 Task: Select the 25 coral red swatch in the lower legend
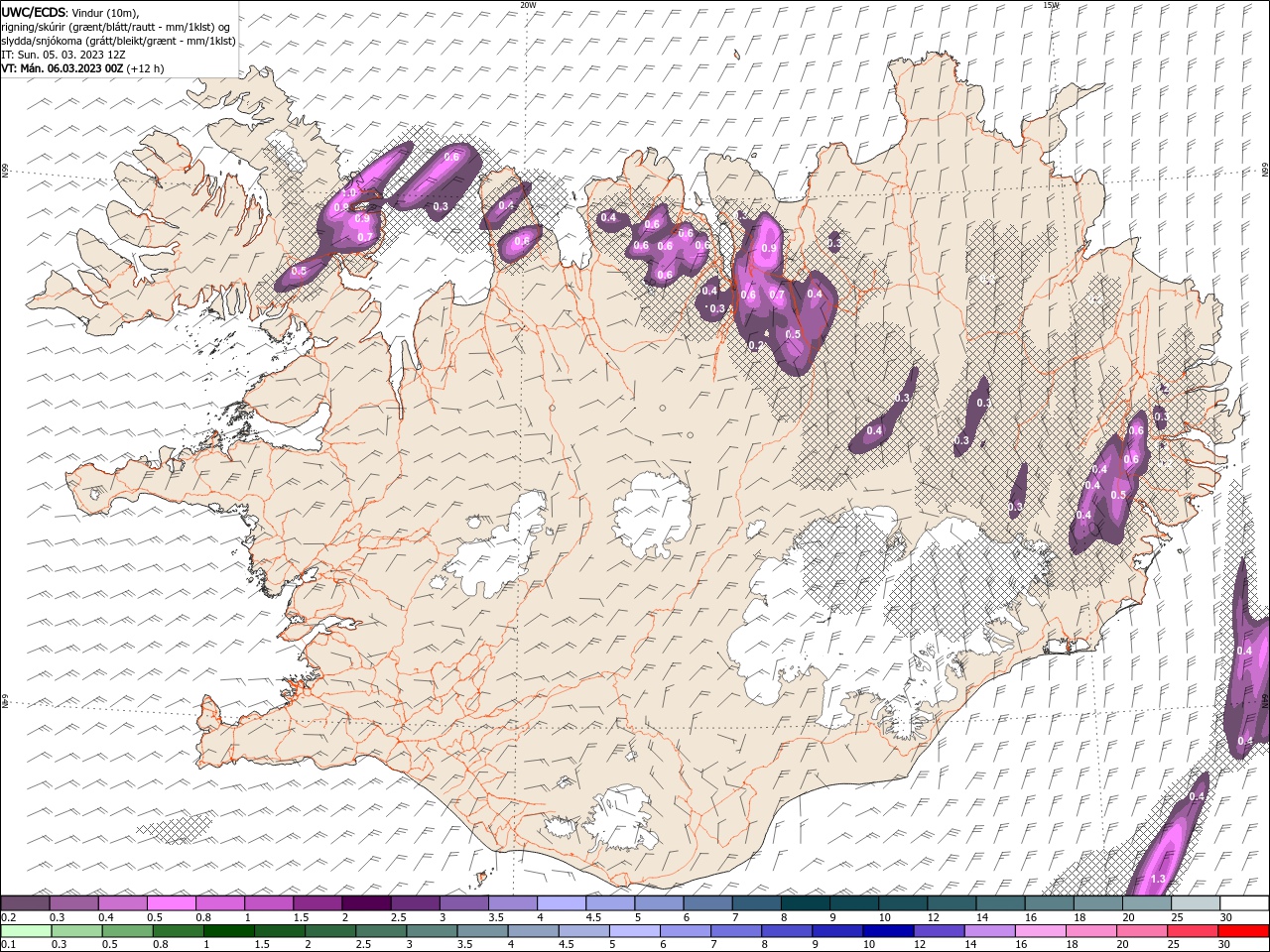click(1192, 931)
